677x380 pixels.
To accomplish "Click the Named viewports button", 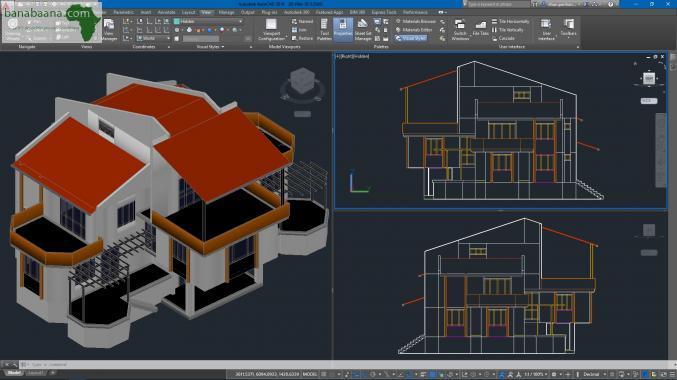I will click(302, 21).
